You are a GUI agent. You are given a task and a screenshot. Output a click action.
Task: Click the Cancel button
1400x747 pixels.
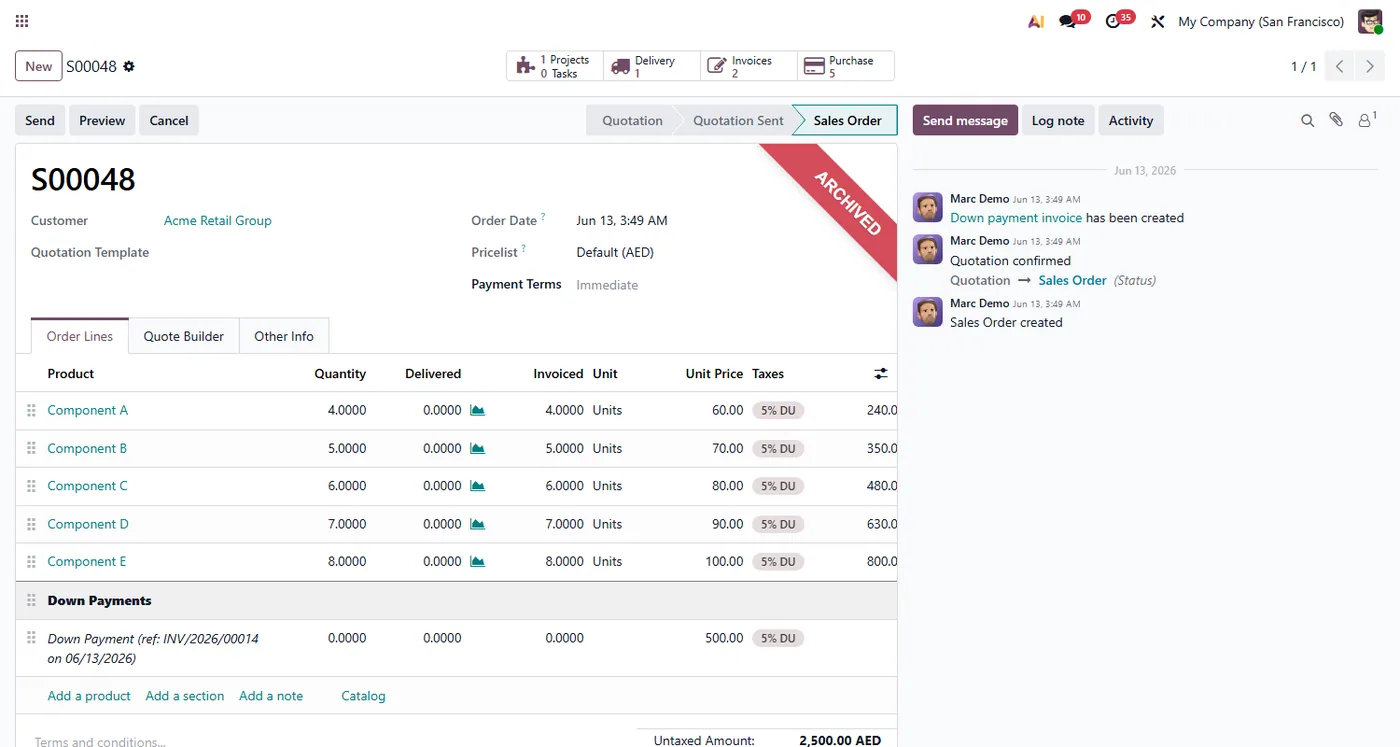[x=169, y=121]
